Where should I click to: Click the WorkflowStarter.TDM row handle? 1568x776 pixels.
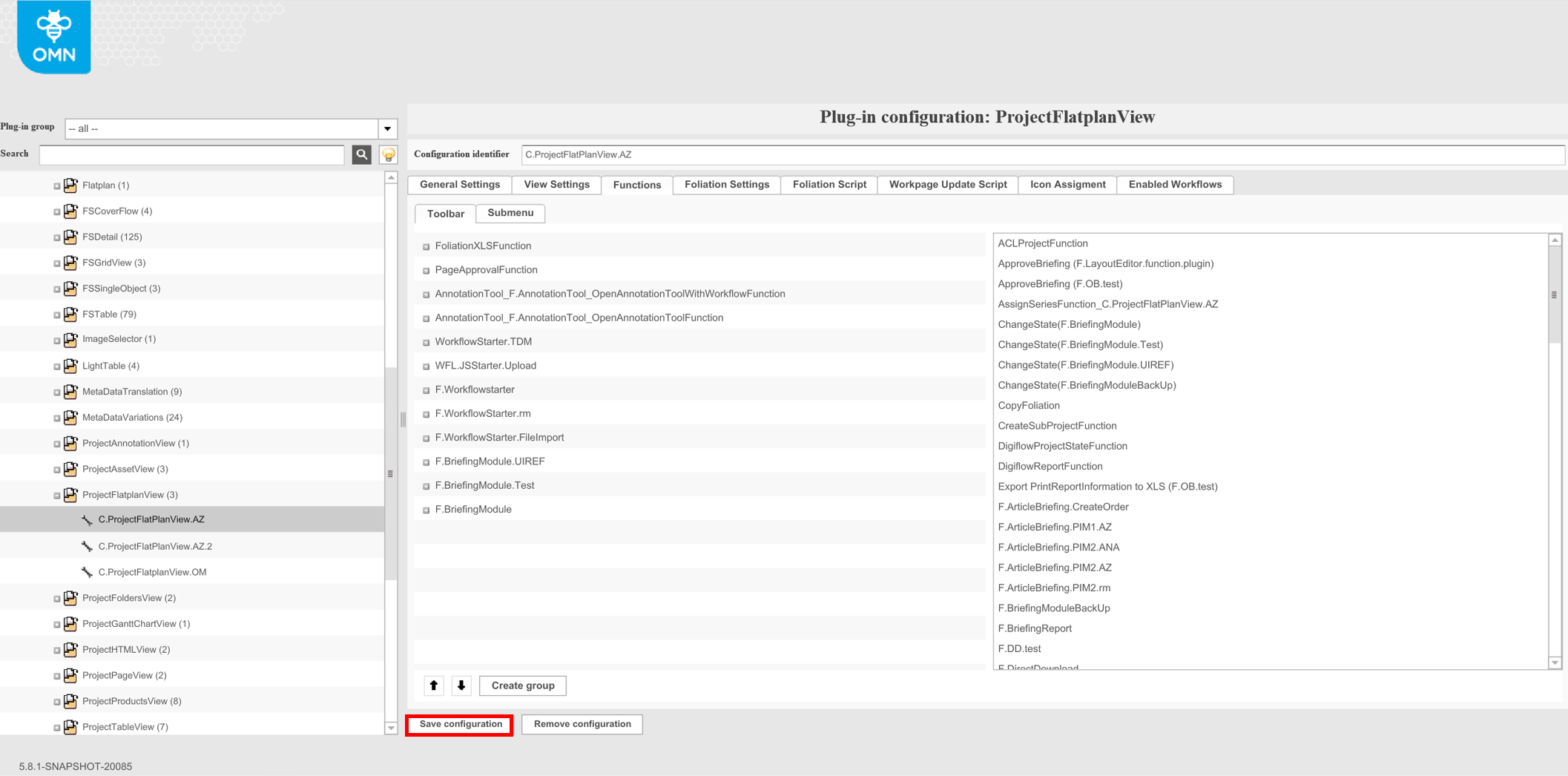tap(426, 343)
